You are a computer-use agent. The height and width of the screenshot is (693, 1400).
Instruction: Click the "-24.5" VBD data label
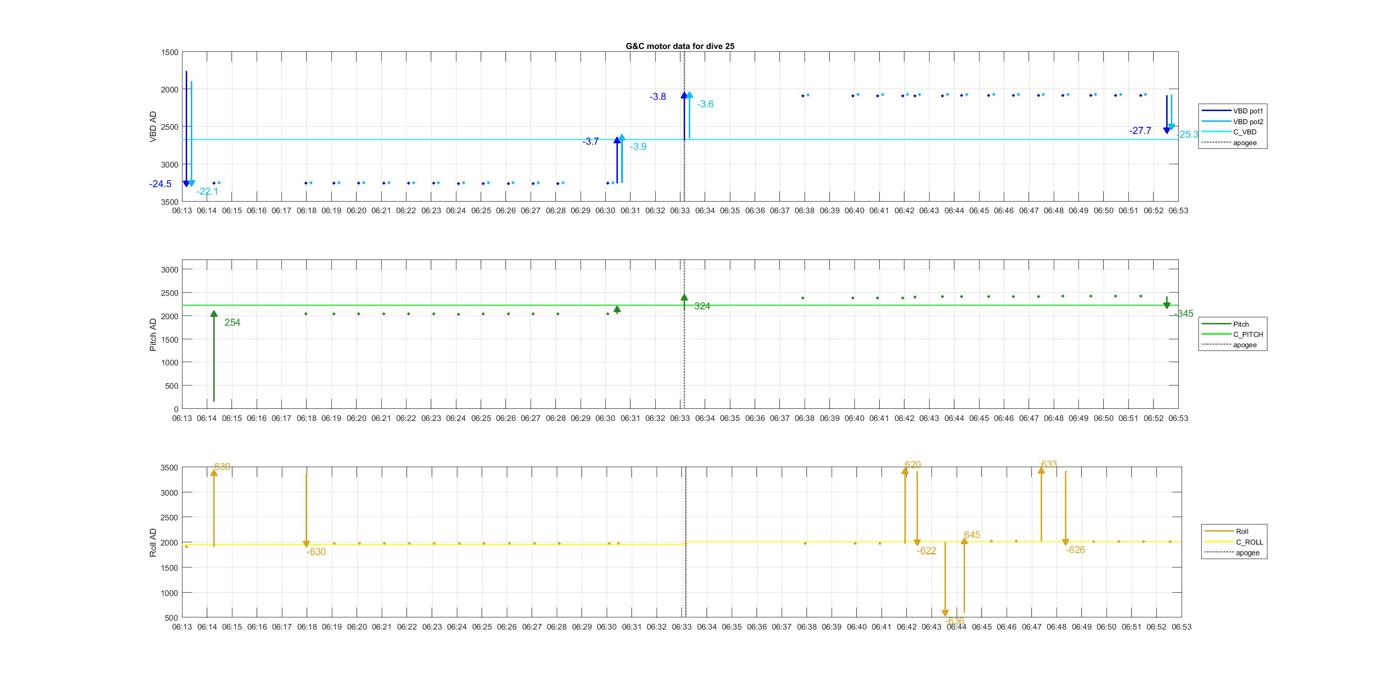161,184
